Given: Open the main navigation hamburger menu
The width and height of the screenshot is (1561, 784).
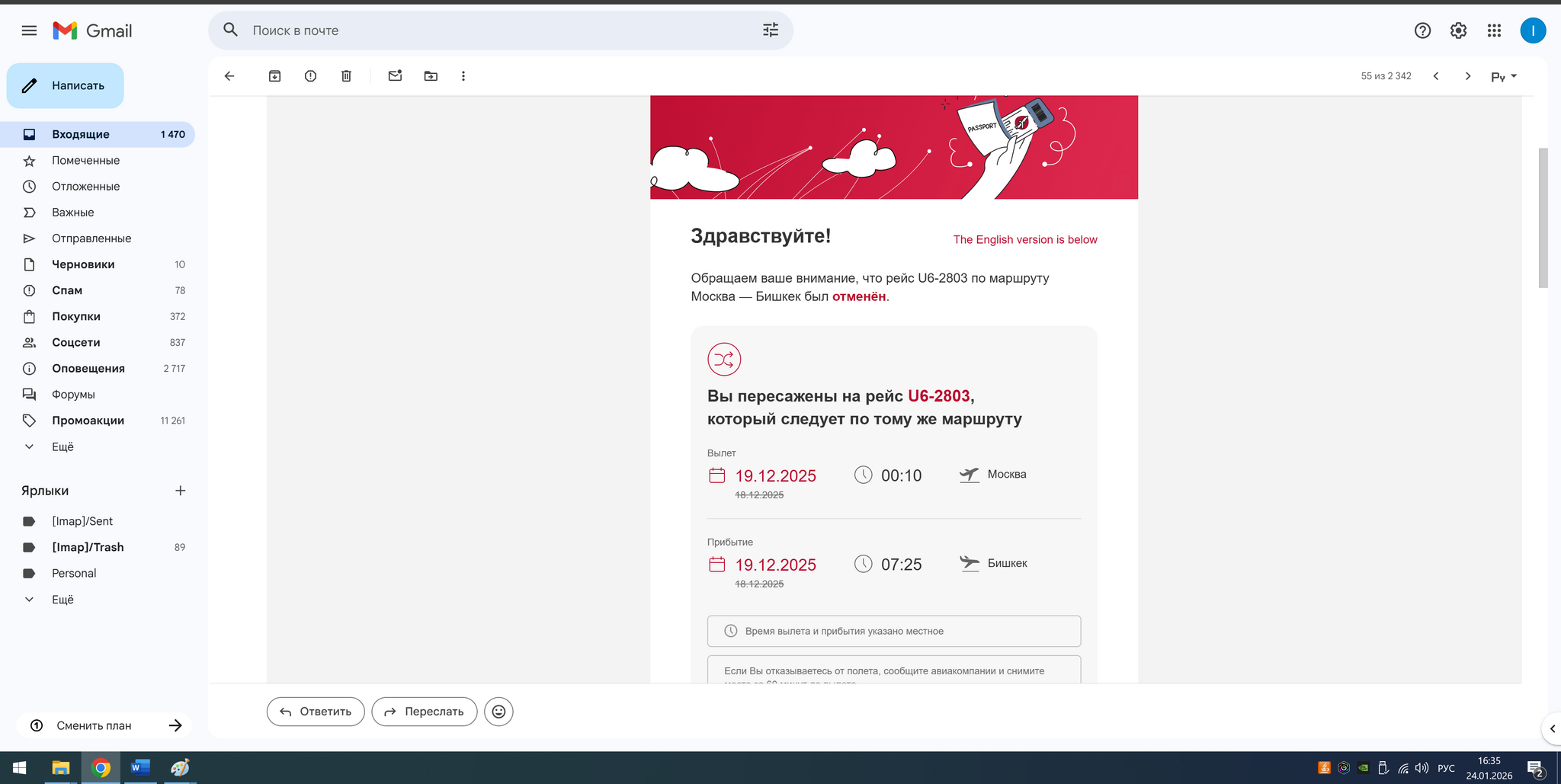Looking at the screenshot, I should (29, 30).
